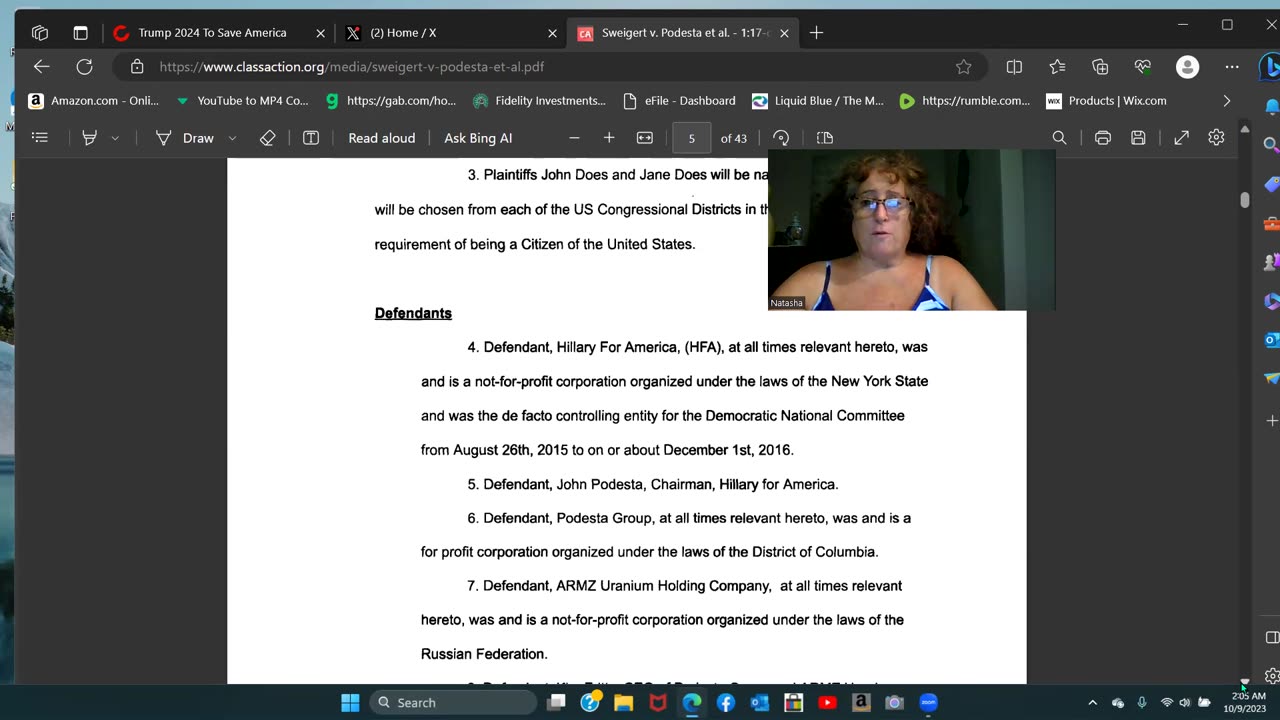Open the Edge profile avatar
The width and height of the screenshot is (1280, 720).
coord(1188,67)
